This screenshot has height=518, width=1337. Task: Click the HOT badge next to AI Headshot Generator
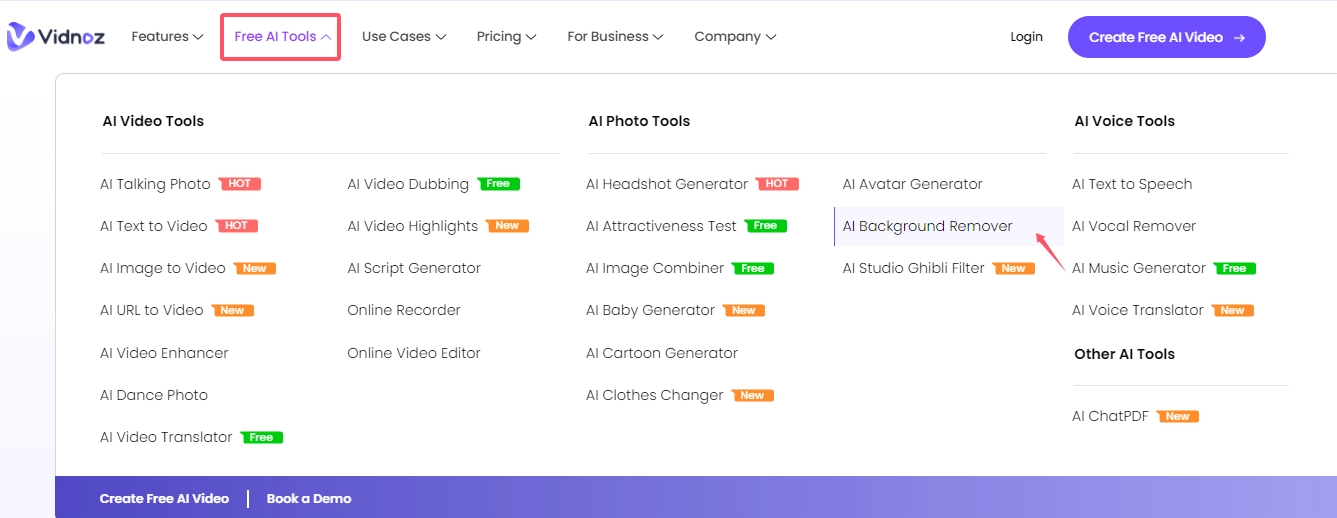tap(777, 184)
